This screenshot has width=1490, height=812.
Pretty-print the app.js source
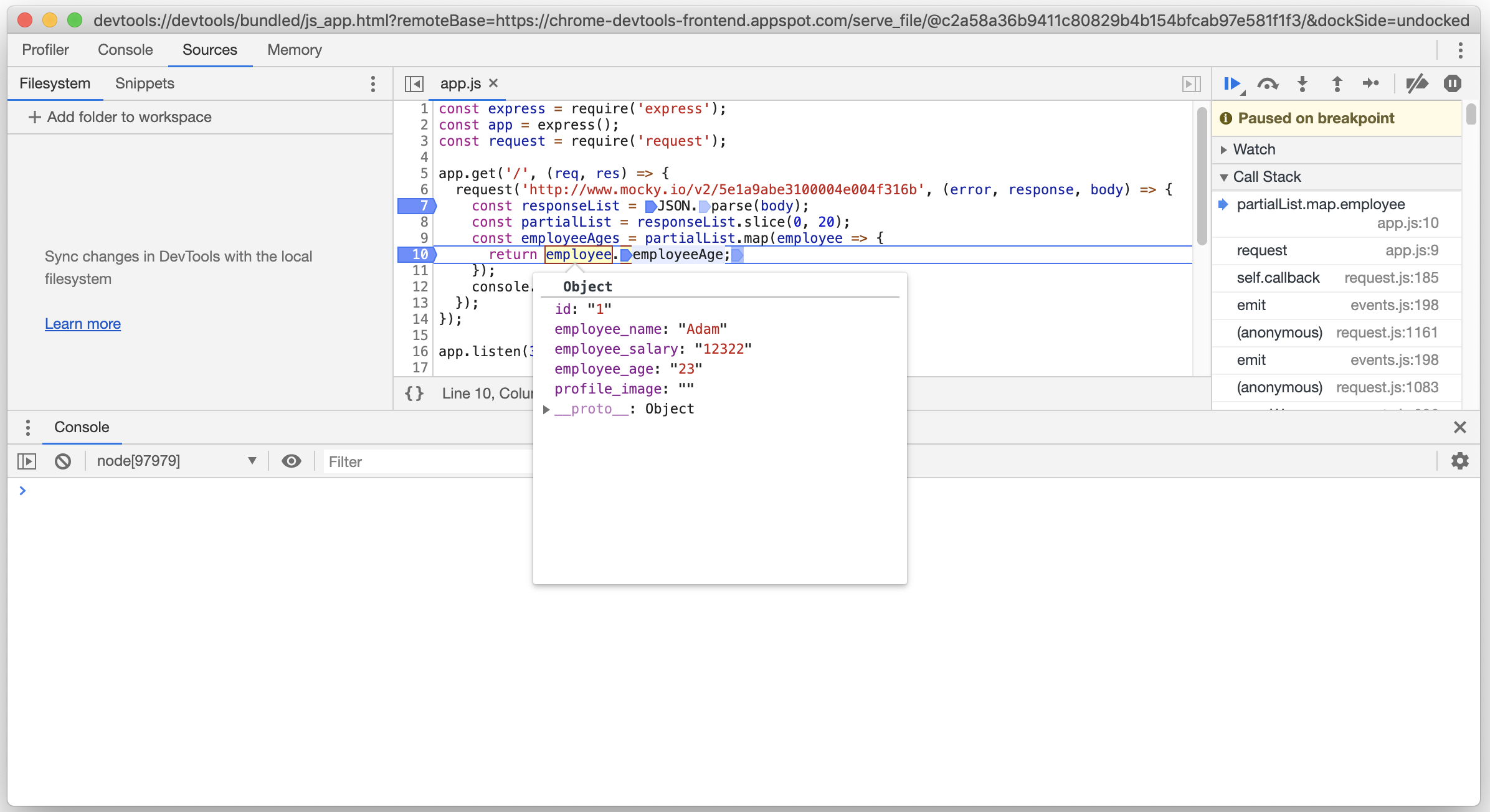pyautogui.click(x=414, y=393)
